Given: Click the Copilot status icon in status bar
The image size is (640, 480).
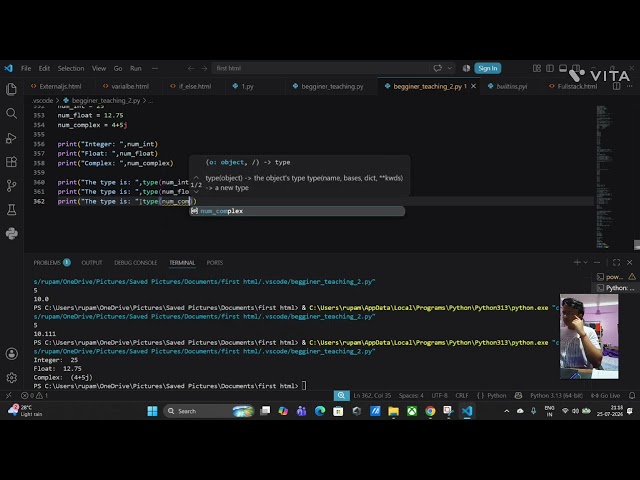Looking at the screenshot, I should (x=518, y=396).
